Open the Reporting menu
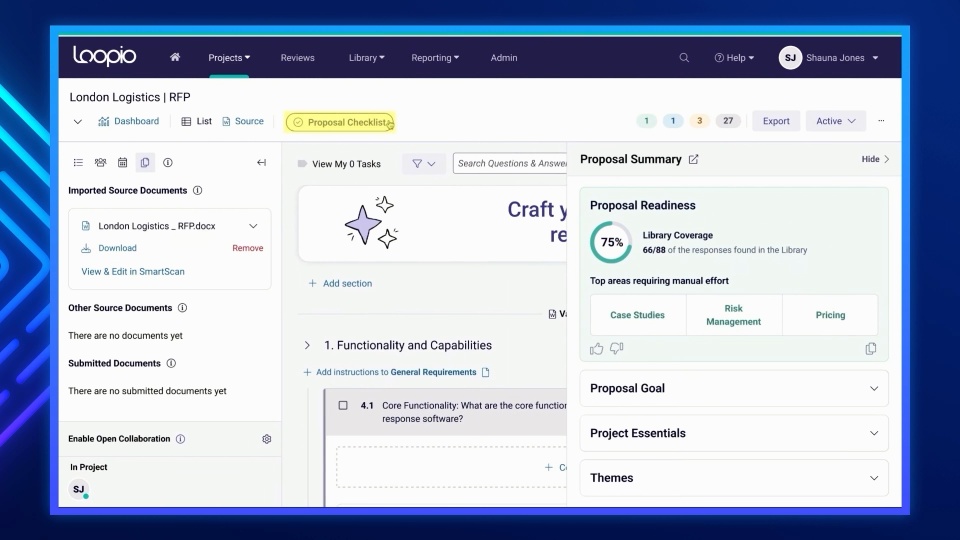Viewport: 960px width, 540px height. click(435, 58)
